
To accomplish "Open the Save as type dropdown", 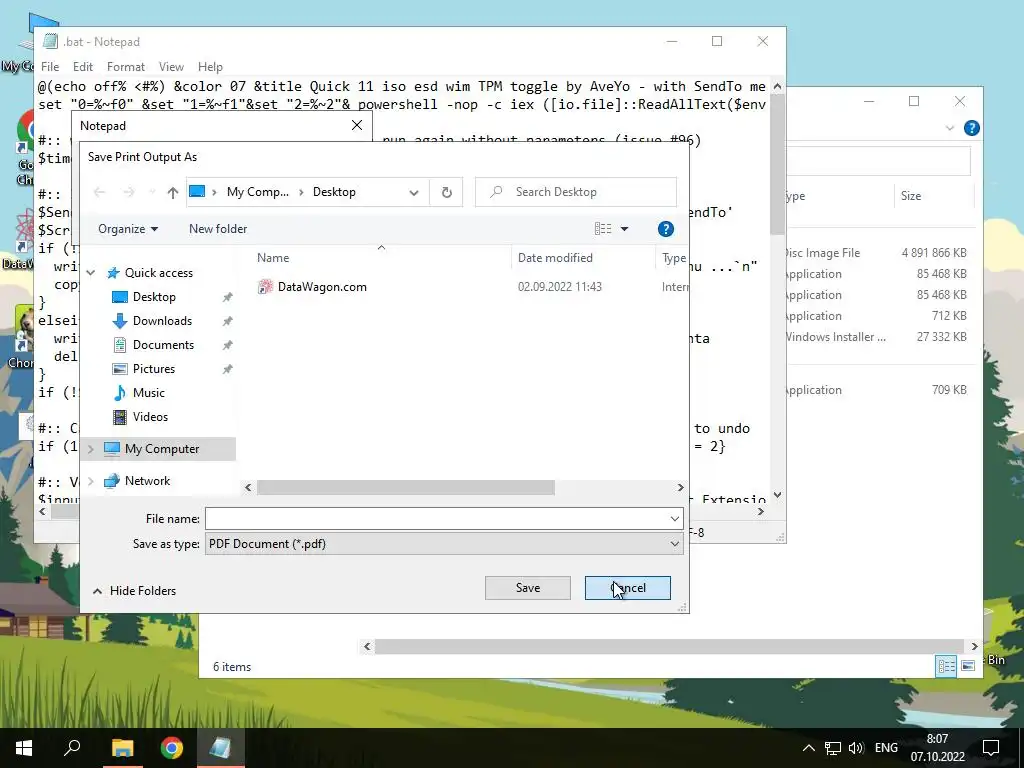I will 675,544.
